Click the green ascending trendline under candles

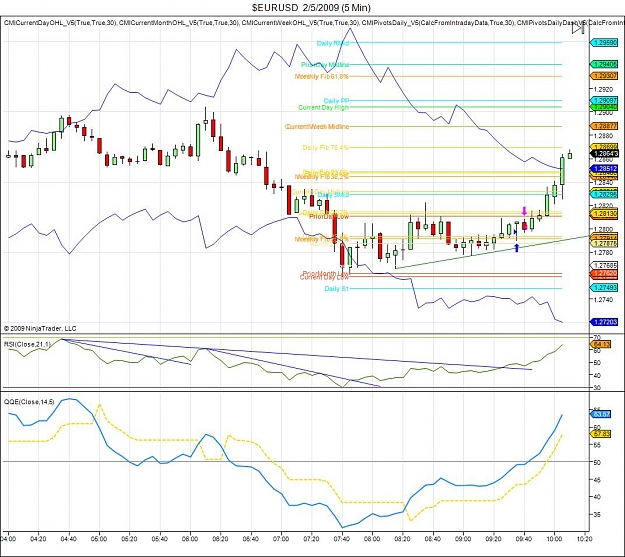[492, 252]
